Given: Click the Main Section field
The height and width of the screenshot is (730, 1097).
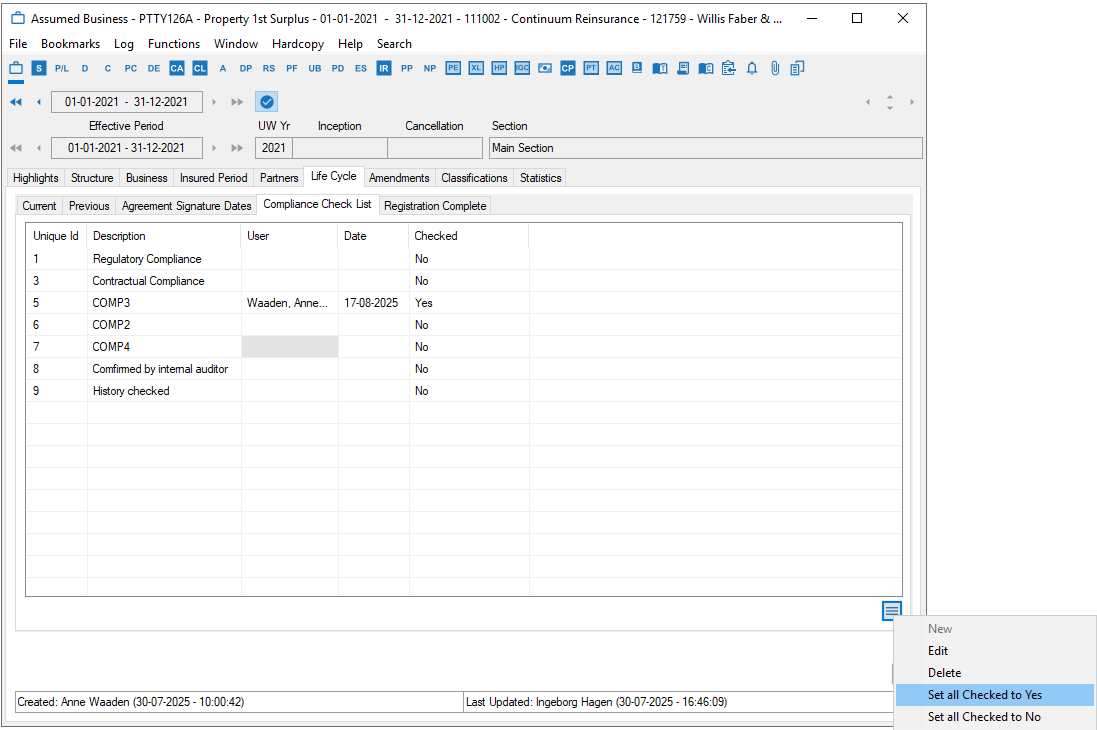Looking at the screenshot, I should pos(705,148).
